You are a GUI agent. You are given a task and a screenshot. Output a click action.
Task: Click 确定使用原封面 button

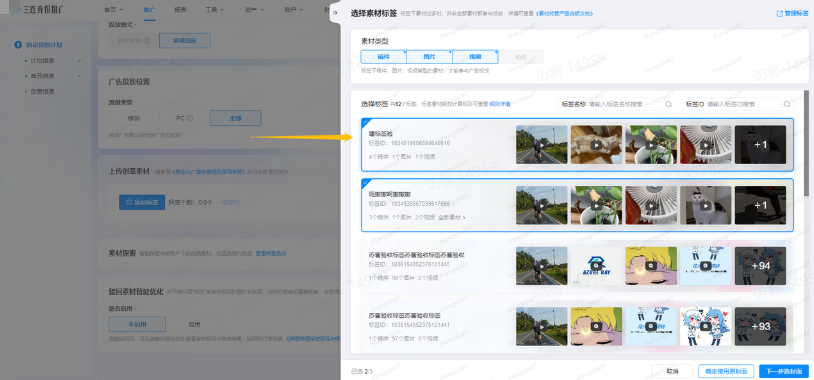coord(726,371)
